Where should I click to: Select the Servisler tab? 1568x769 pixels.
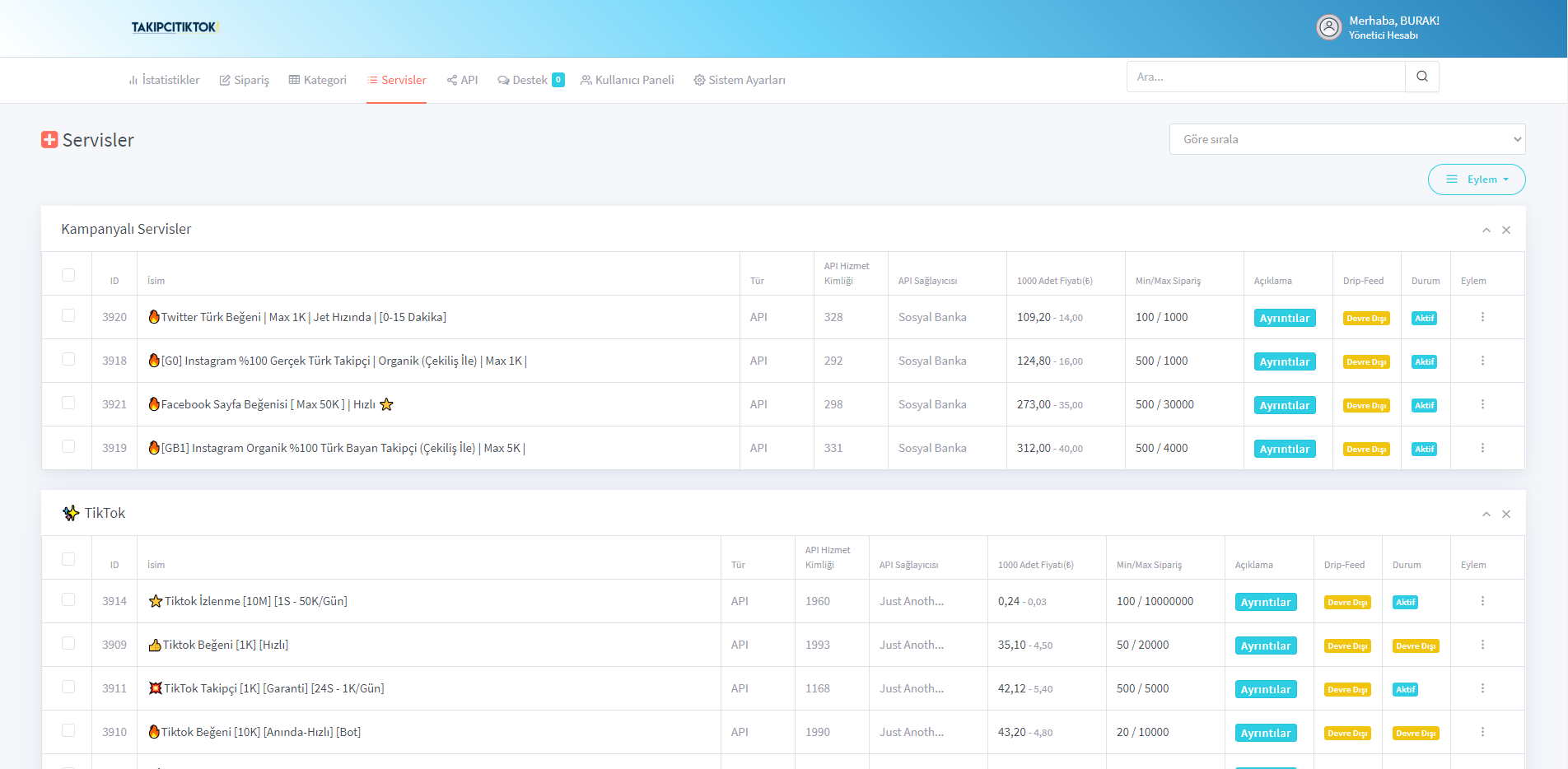[396, 80]
